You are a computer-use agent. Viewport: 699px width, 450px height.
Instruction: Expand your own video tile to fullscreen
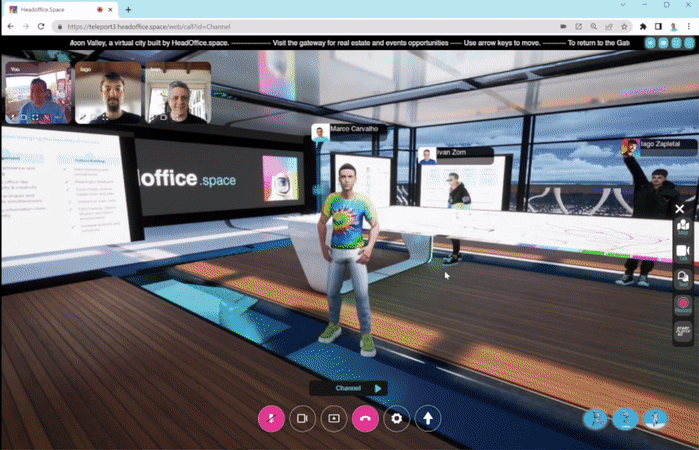pyautogui.click(x=35, y=117)
